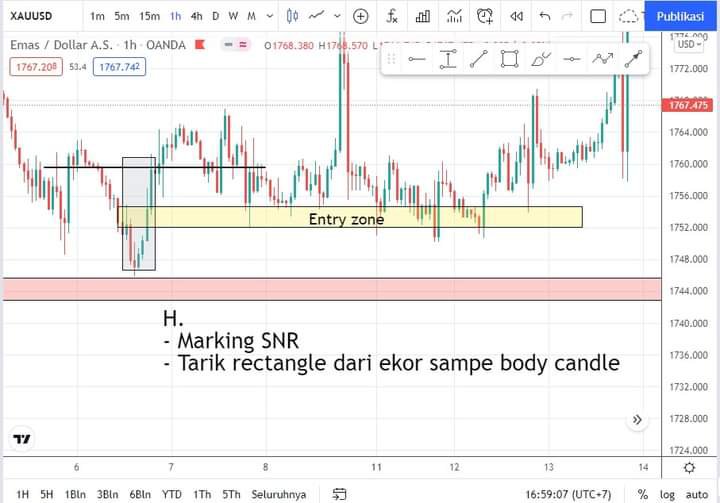Expand the timeframe interval dropdown arrow
Viewport: 720px width, 503px height.
(269, 16)
